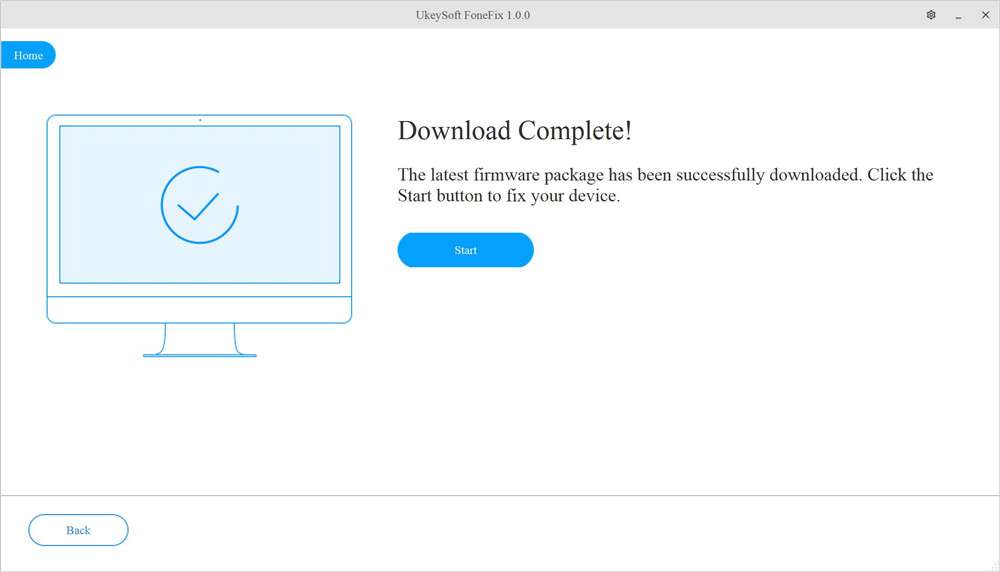Screen dimensions: 1000x572
Task: Start fixing the device
Action: click(x=466, y=250)
